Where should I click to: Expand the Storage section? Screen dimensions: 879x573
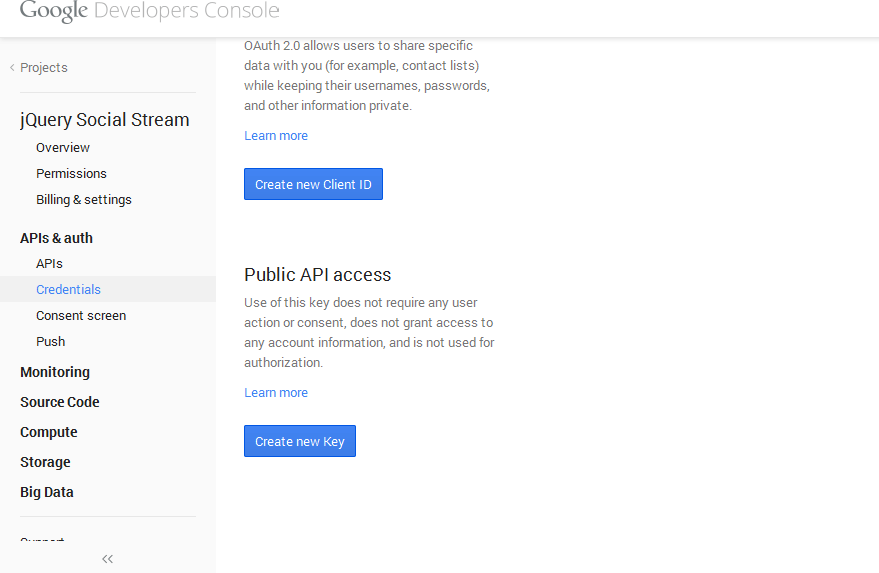(x=45, y=462)
